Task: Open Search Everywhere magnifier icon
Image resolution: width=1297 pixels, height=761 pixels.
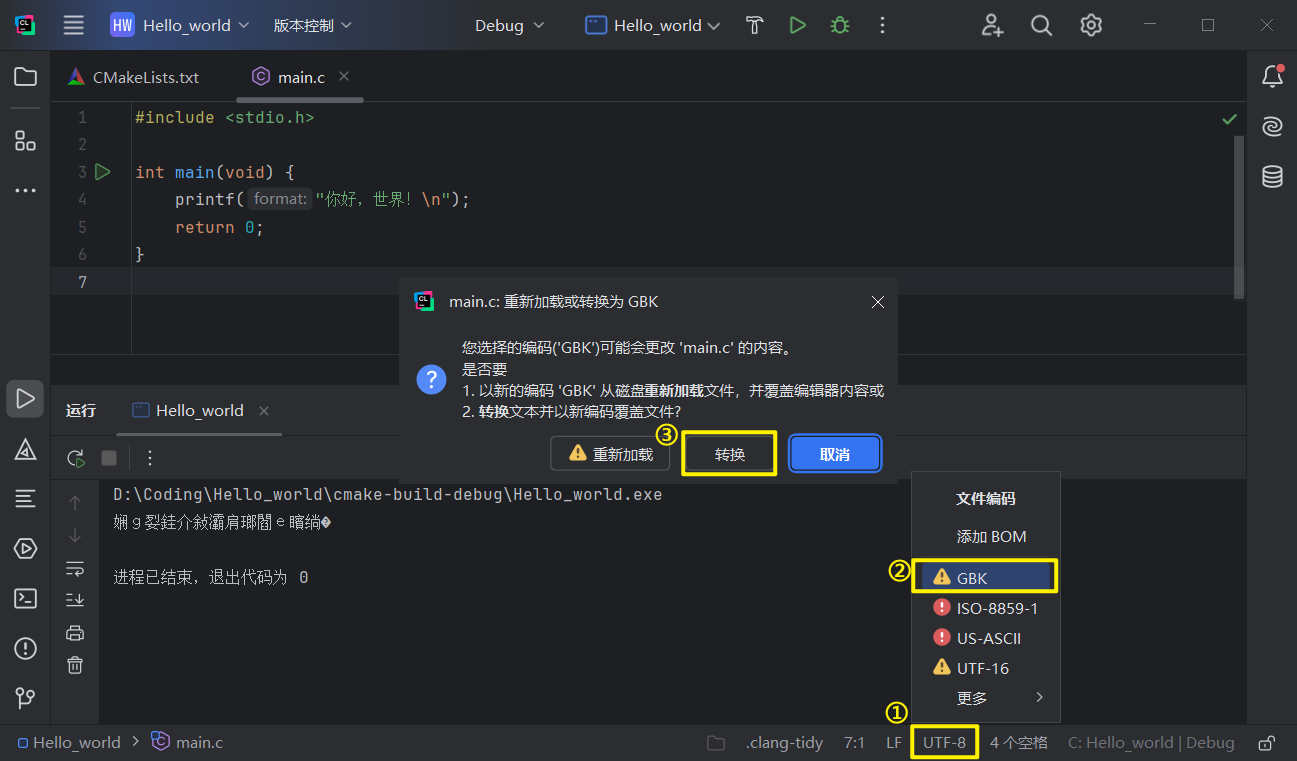Action: click(1041, 25)
